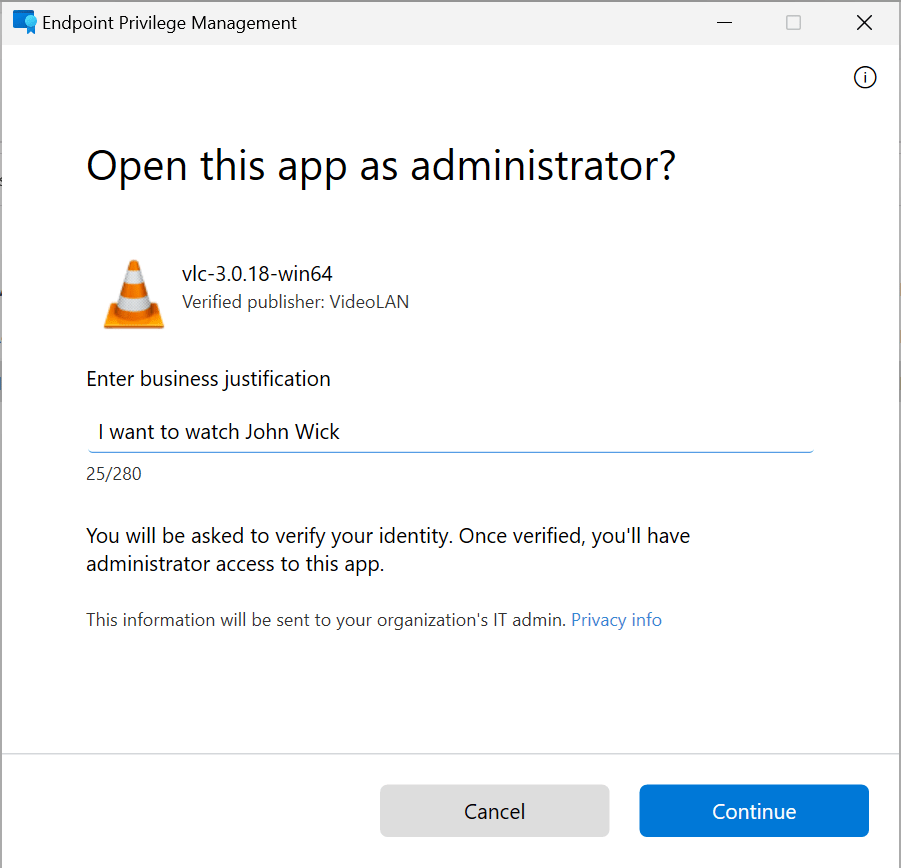Click the 'Enter business justification' label
901x868 pixels.
point(208,379)
